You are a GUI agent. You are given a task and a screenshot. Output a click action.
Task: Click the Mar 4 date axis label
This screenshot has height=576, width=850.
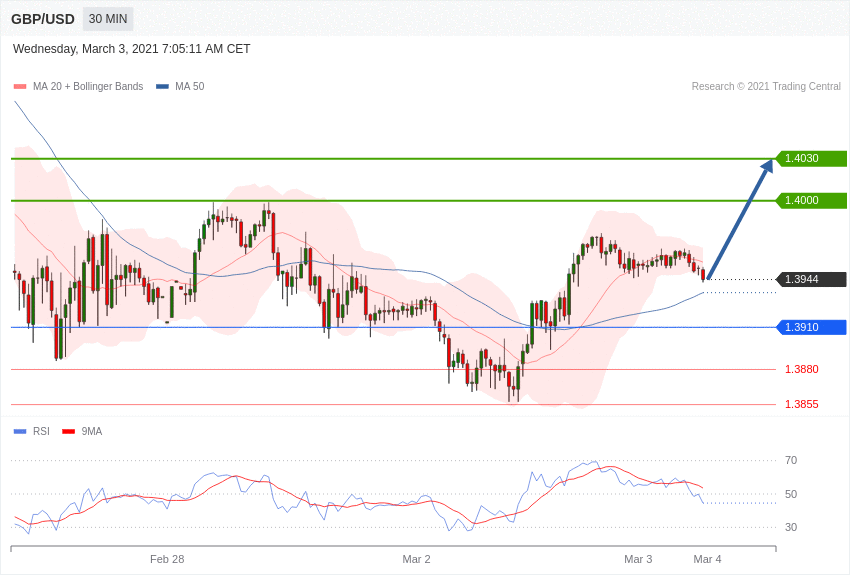coord(707,559)
